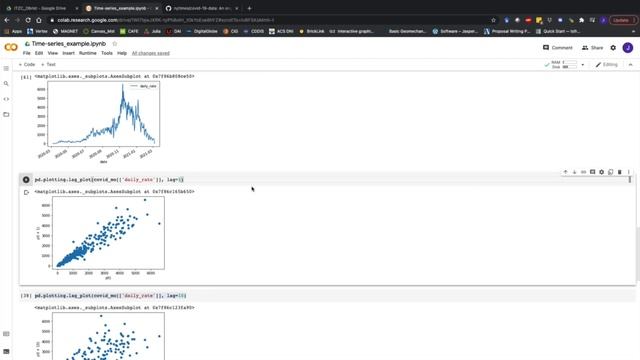640x360 pixels.
Task: Open the Proposal Writing bookmark
Action: click(x=507, y=31)
